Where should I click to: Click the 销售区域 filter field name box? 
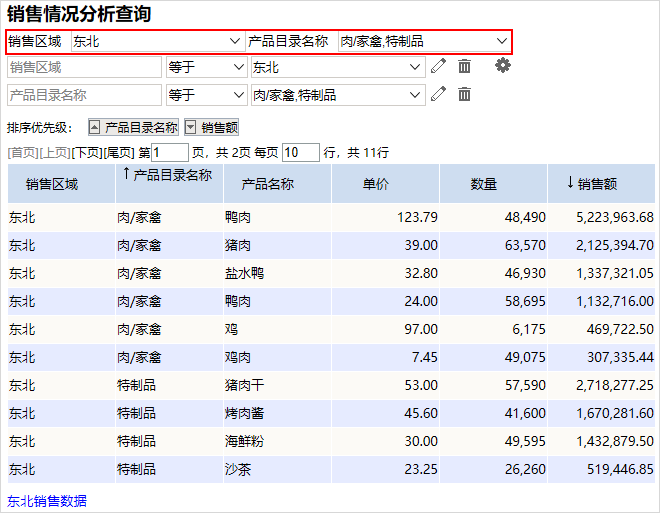click(84, 67)
